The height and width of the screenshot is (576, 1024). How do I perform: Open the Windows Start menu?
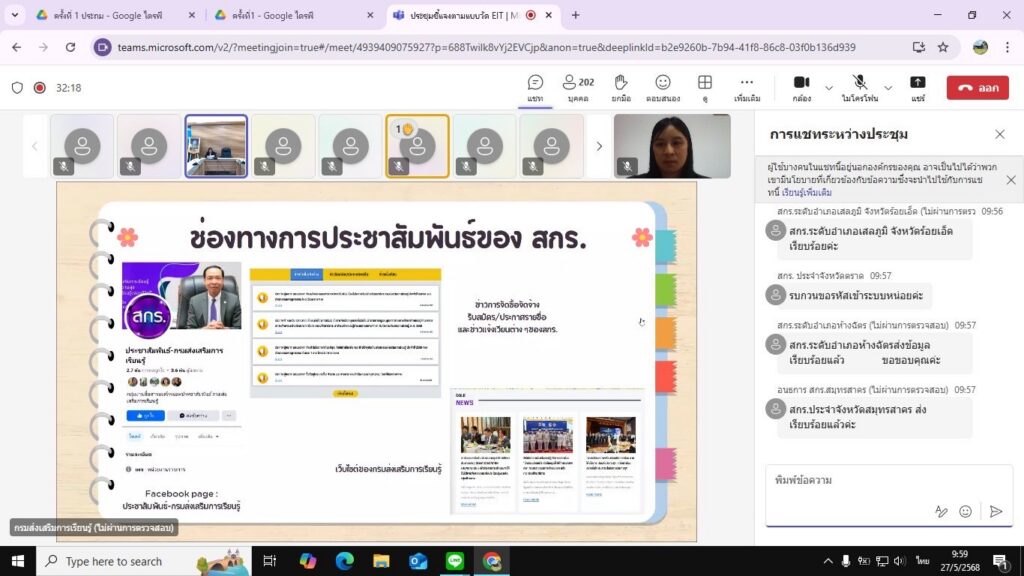point(18,561)
